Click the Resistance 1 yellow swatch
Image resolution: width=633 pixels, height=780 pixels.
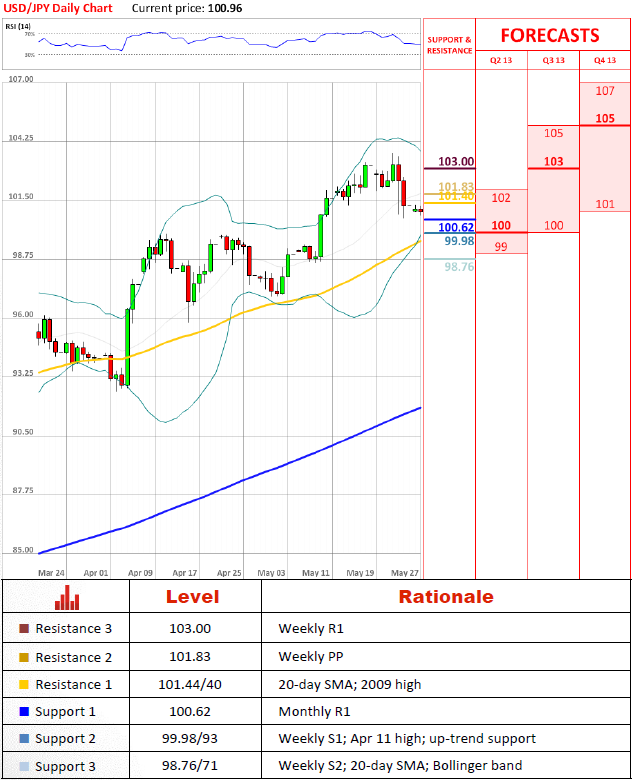pos(24,684)
